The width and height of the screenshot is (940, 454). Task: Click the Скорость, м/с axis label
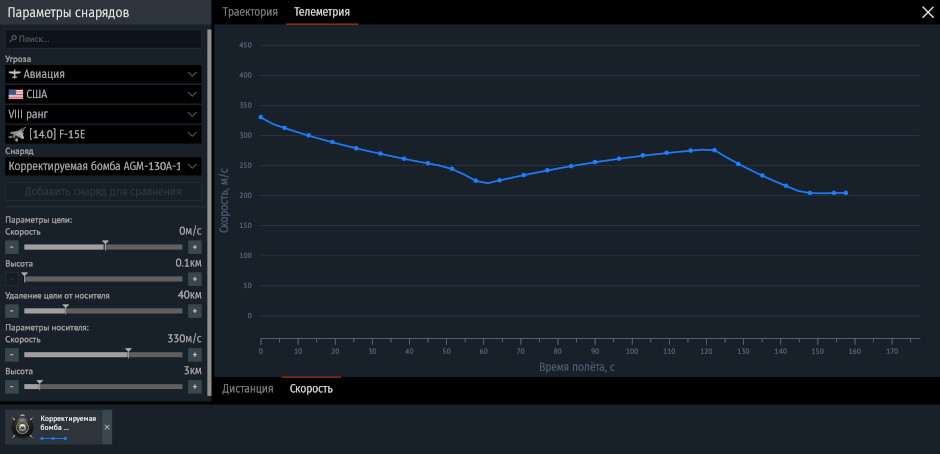pyautogui.click(x=224, y=199)
